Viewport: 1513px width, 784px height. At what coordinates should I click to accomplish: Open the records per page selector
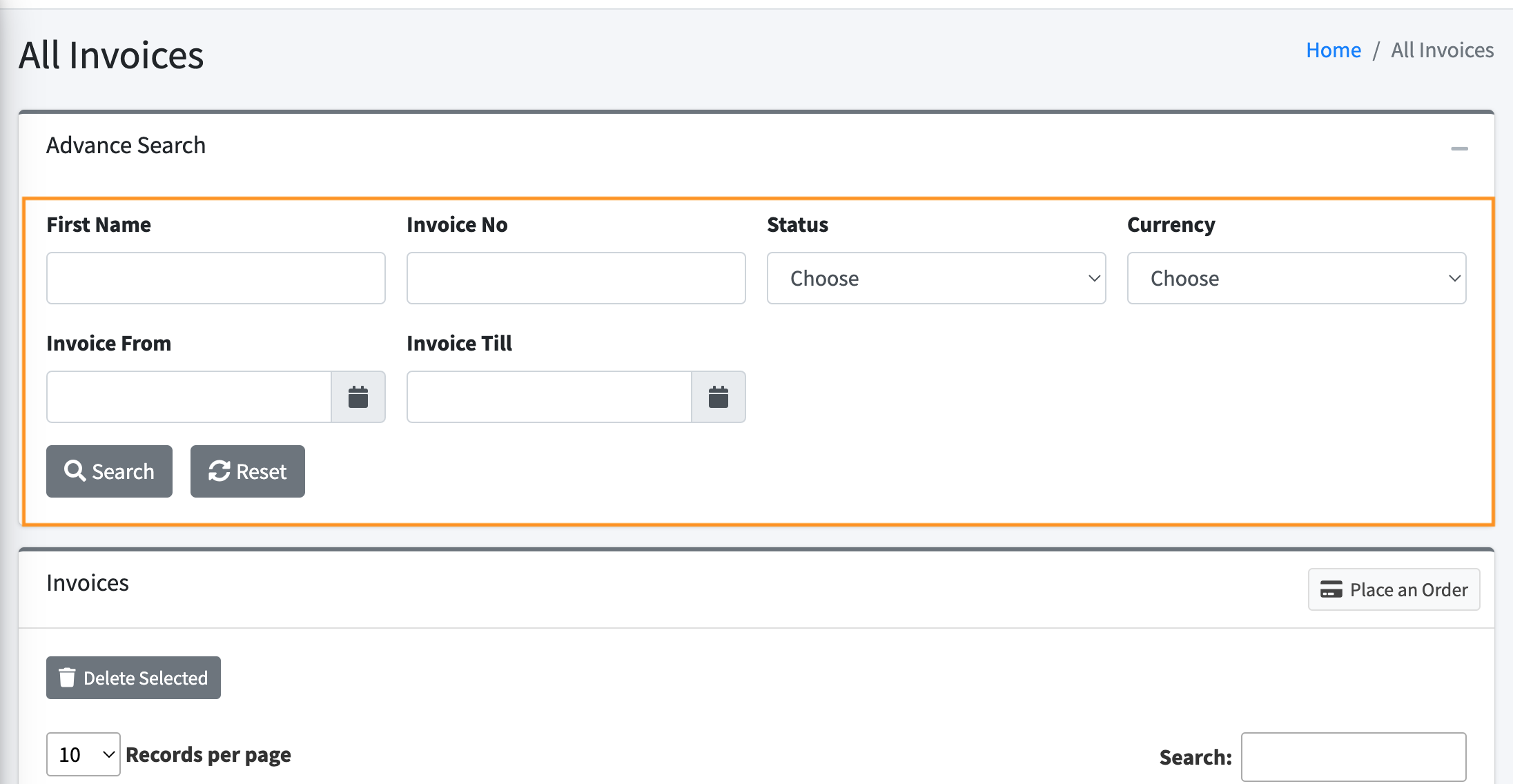[x=83, y=754]
